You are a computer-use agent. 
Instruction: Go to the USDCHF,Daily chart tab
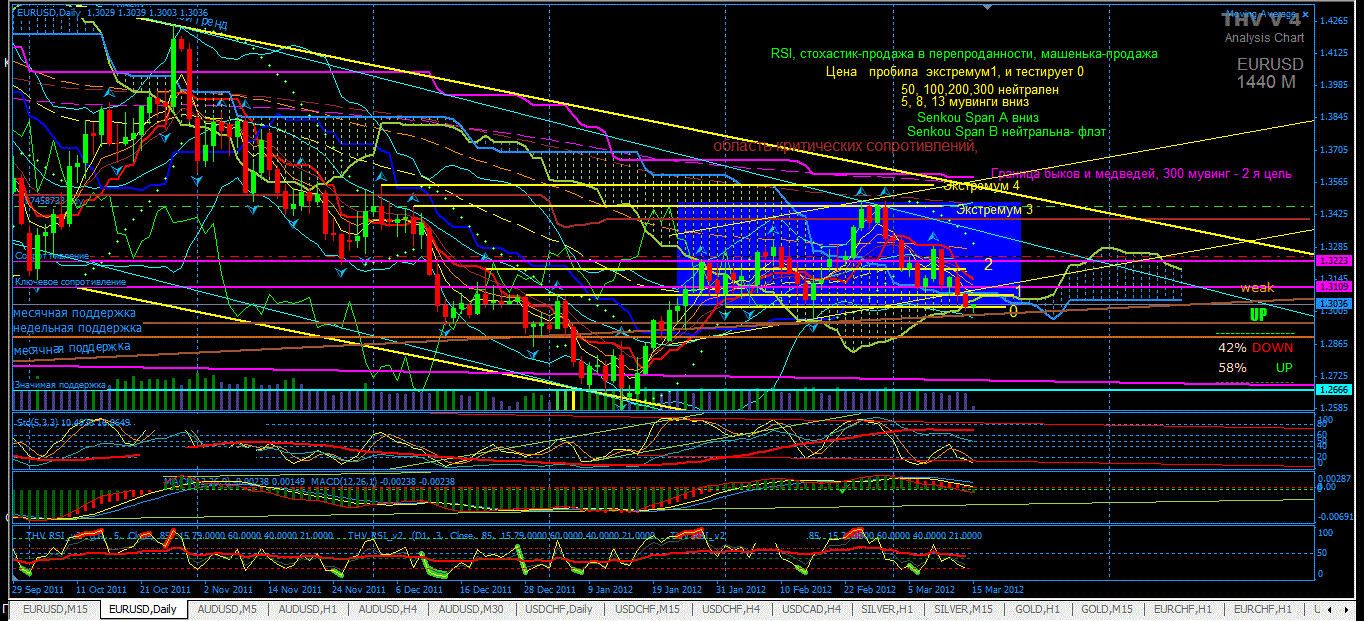pos(561,609)
